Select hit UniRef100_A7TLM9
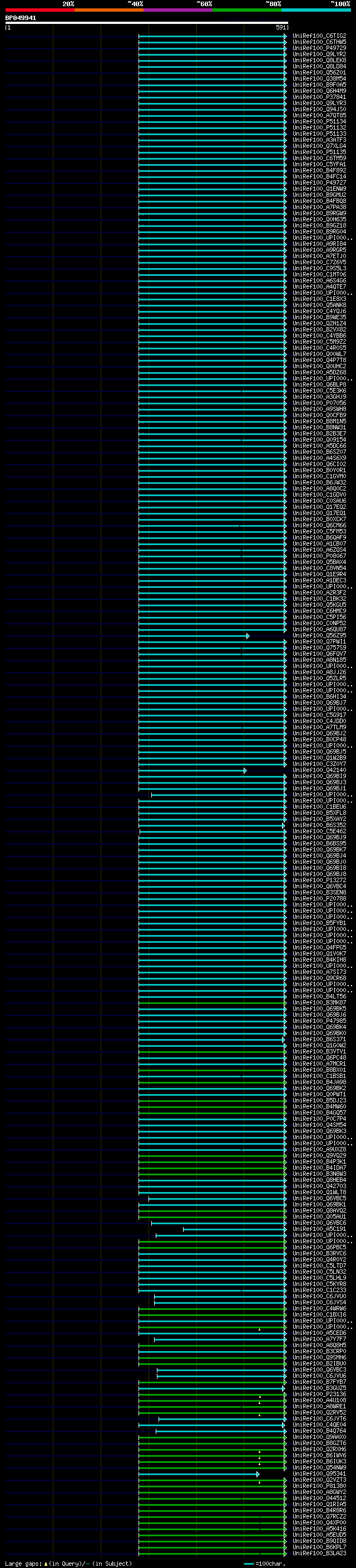 [x=319, y=728]
